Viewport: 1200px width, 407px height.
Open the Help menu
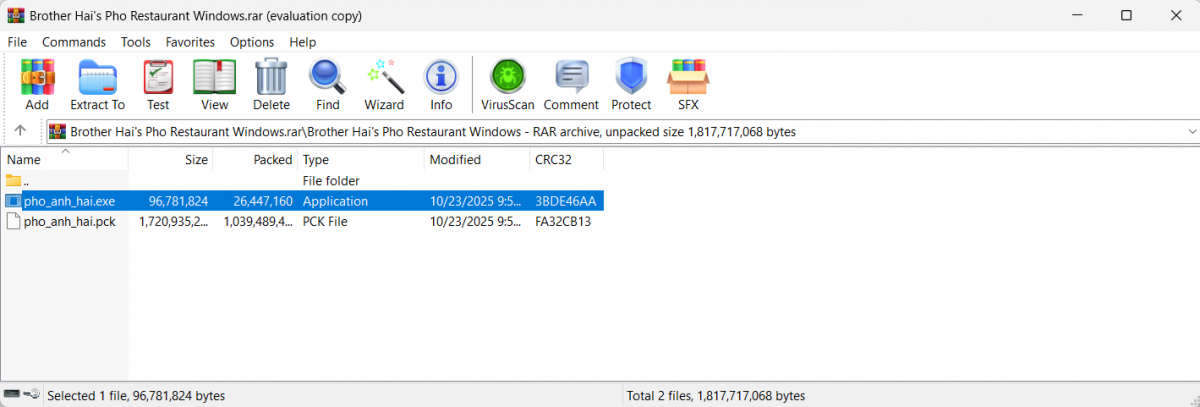tap(303, 42)
